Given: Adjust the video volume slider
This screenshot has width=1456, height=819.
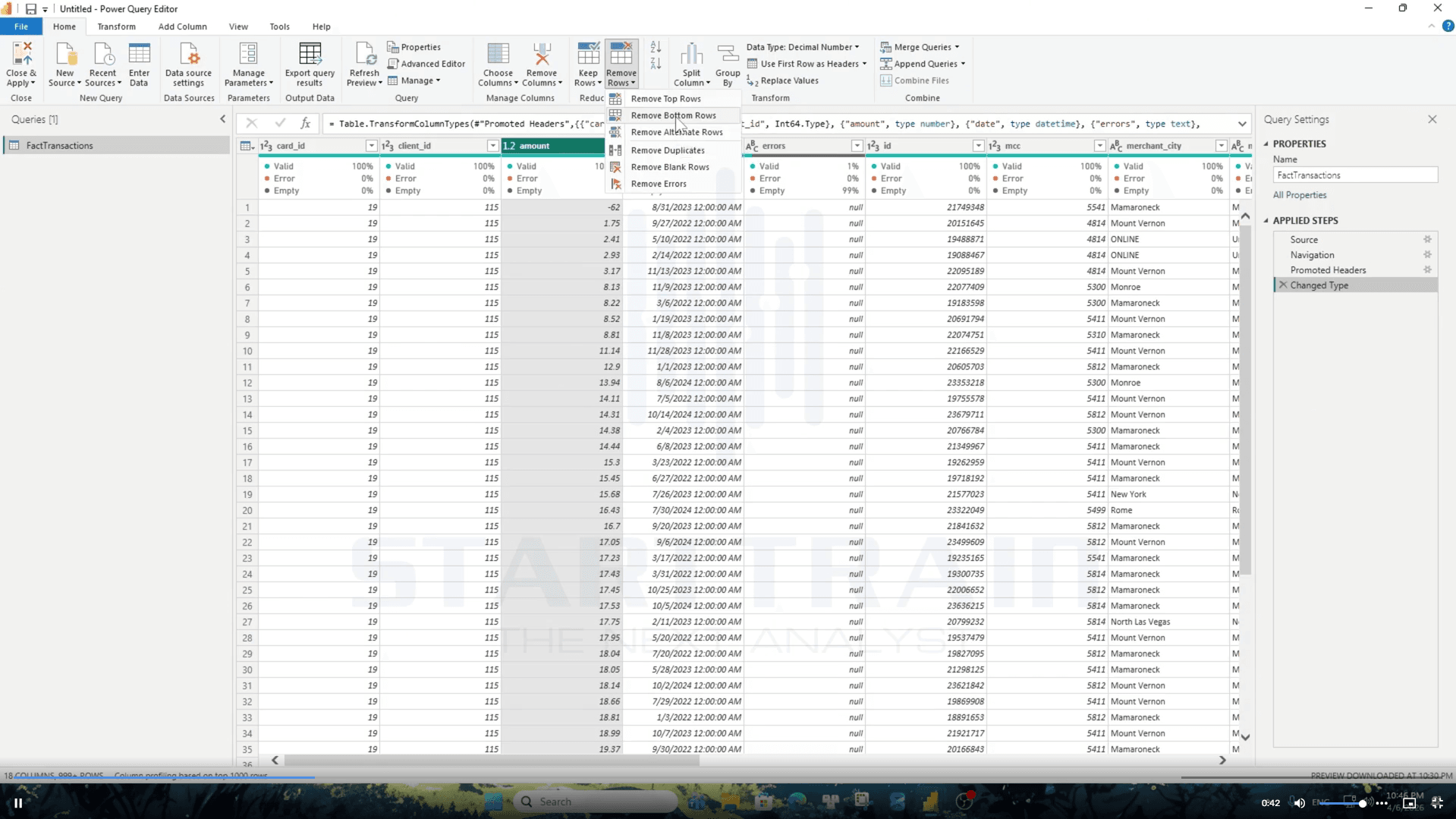Looking at the screenshot, I should pos(1344,803).
